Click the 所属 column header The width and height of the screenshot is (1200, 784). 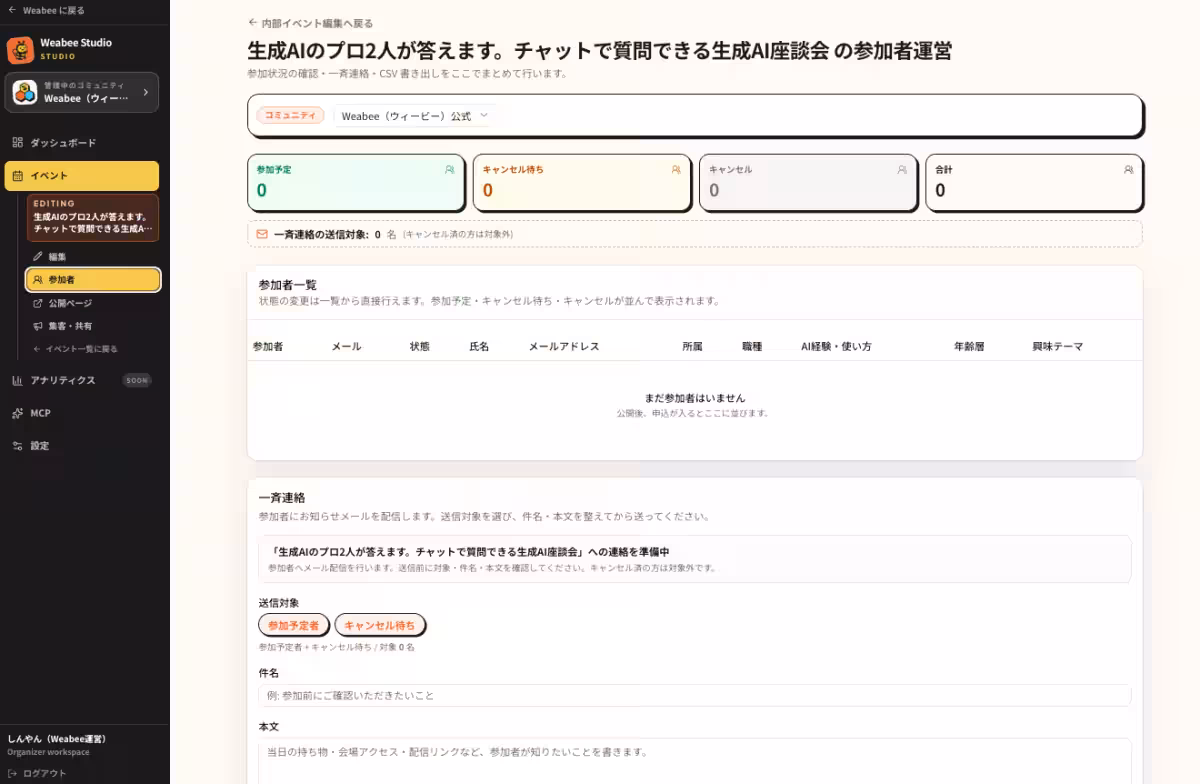pos(692,346)
